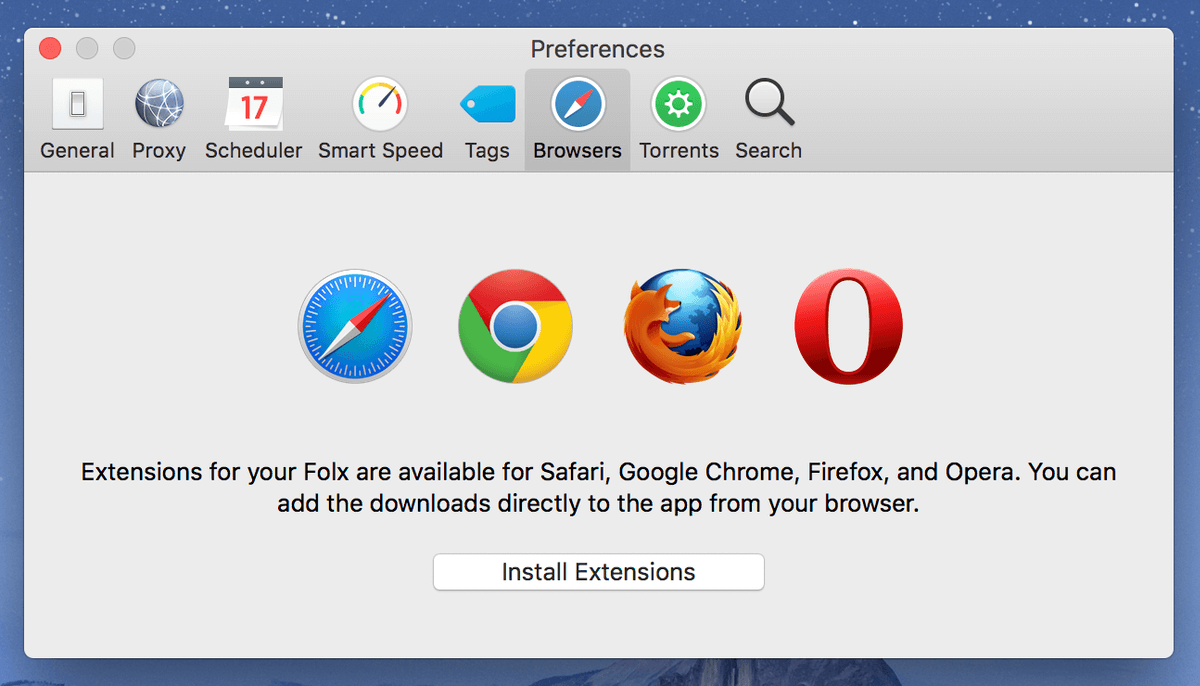Click the Google Chrome browser icon
The height and width of the screenshot is (686, 1200).
click(515, 326)
